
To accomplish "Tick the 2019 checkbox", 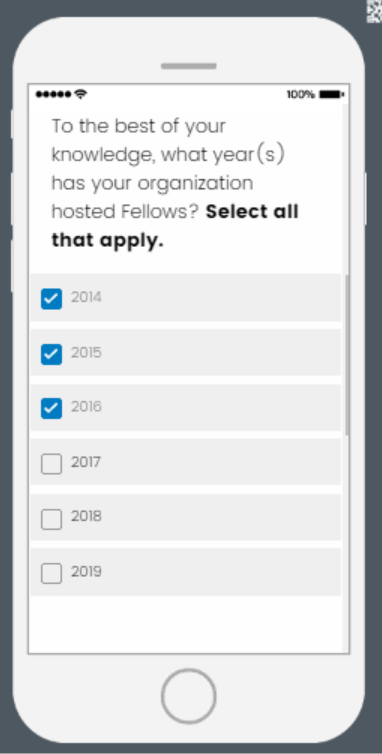I will click(51, 573).
